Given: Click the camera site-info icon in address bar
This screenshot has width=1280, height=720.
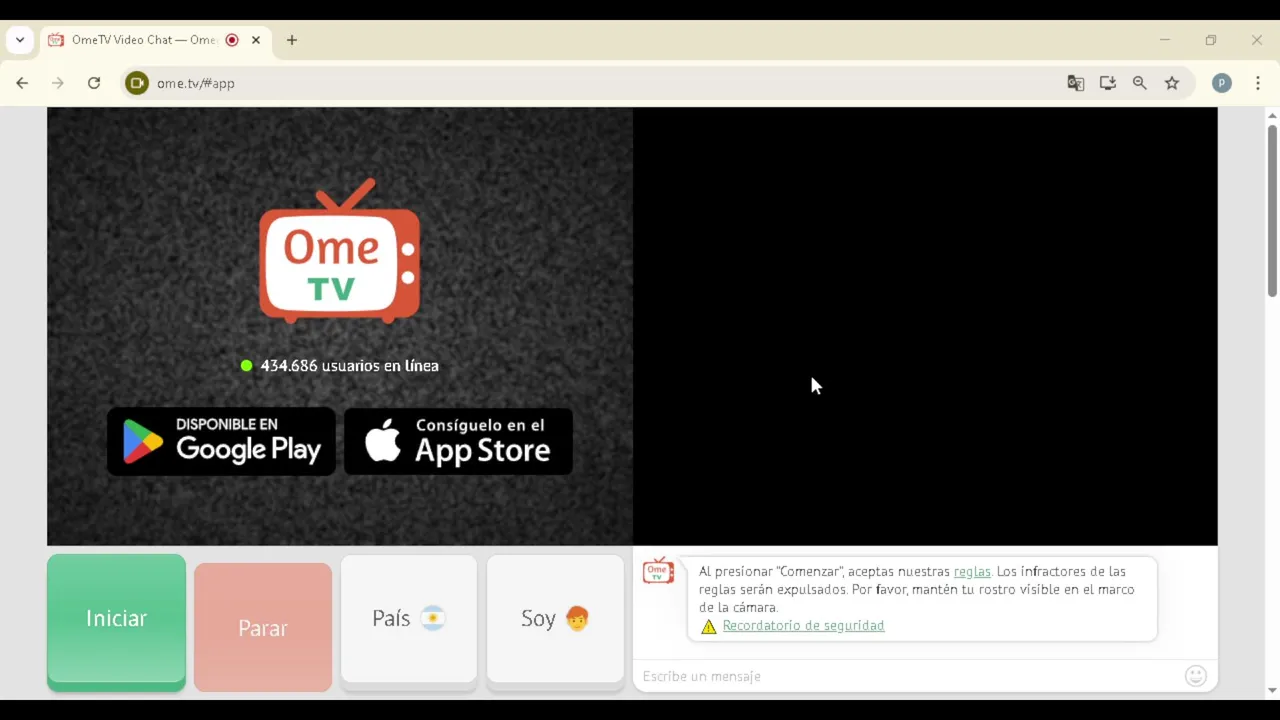Looking at the screenshot, I should pyautogui.click(x=137, y=83).
